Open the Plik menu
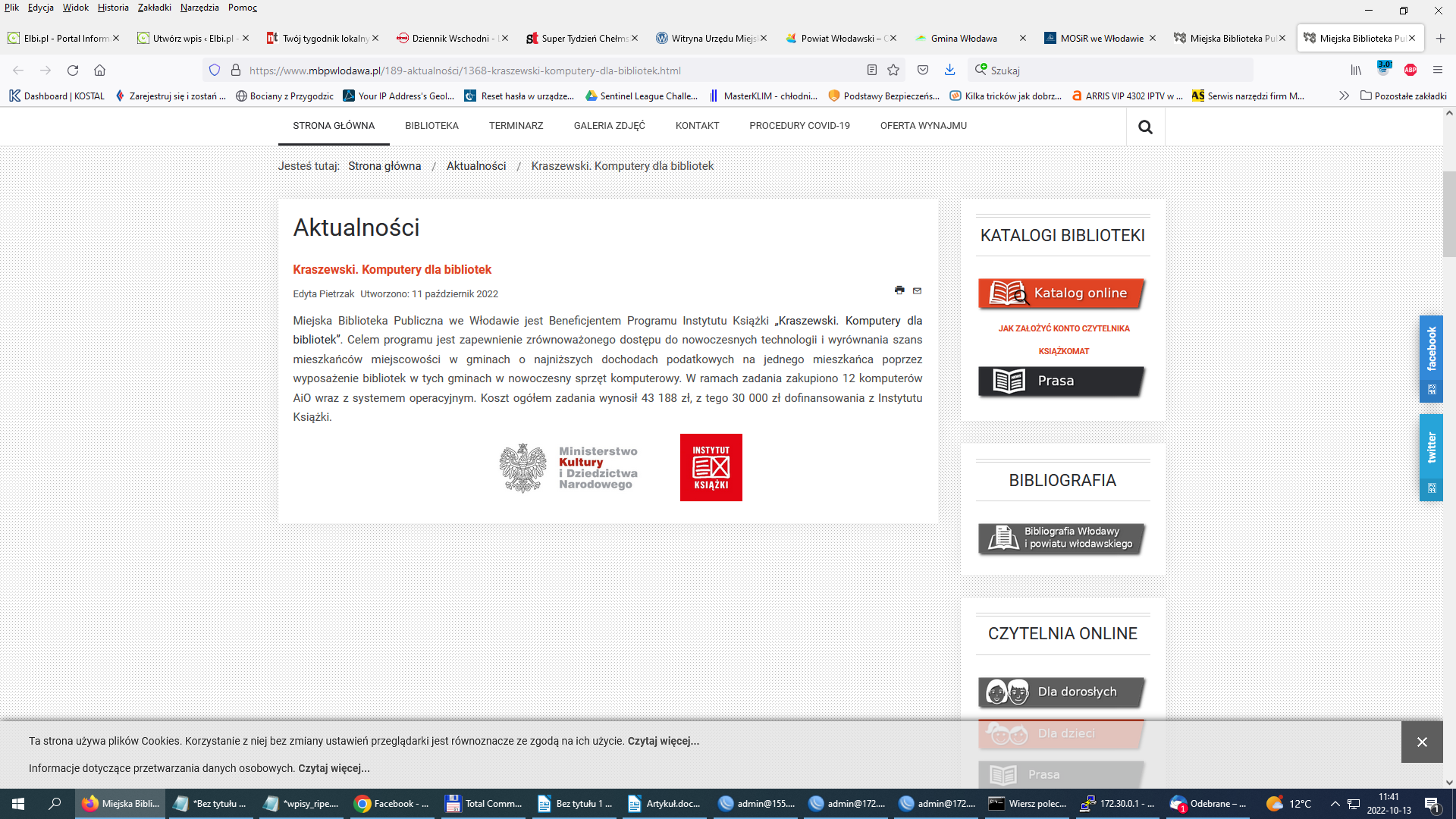Viewport: 1456px width, 819px height. (11, 8)
